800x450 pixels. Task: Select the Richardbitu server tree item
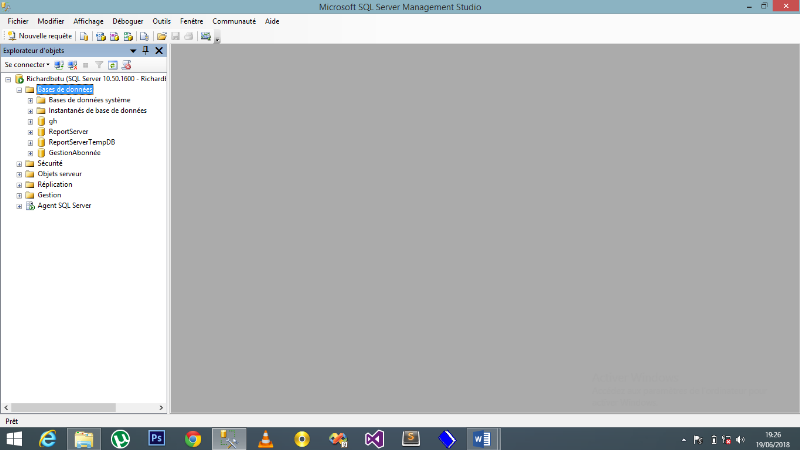96,79
